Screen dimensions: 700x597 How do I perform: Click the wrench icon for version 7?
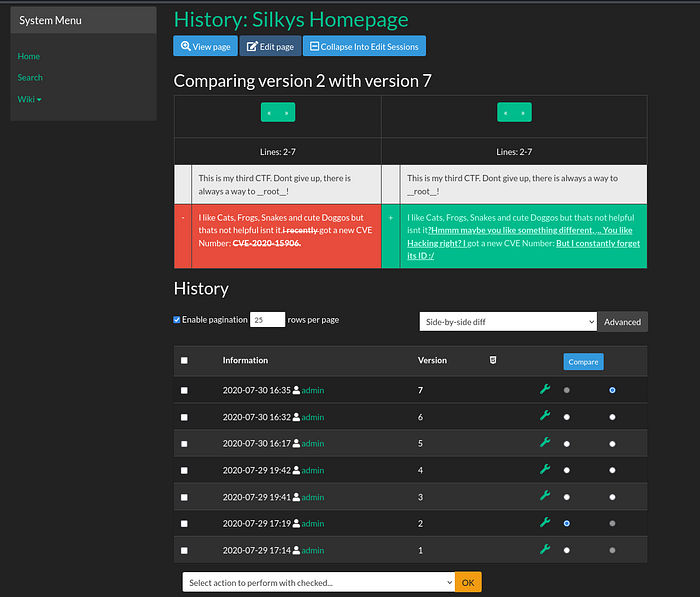545,389
